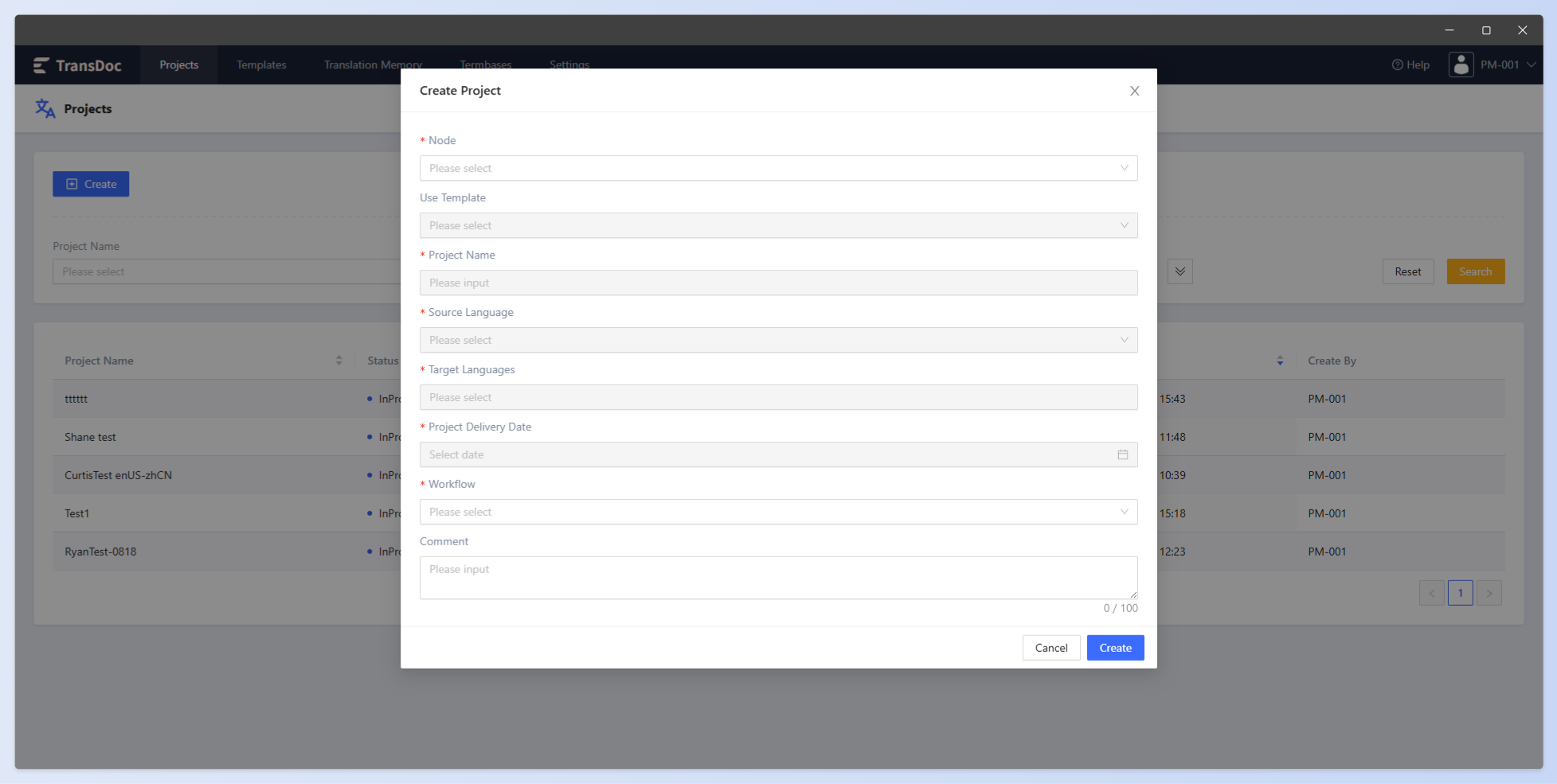This screenshot has width=1557, height=784.
Task: Select page 1 in pagination
Action: [x=1460, y=593]
